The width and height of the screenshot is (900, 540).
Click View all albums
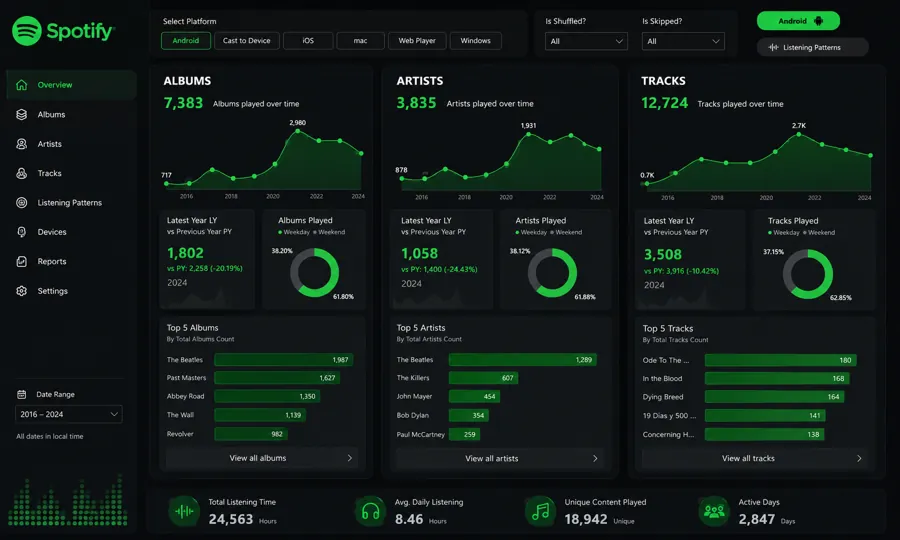tap(262, 458)
